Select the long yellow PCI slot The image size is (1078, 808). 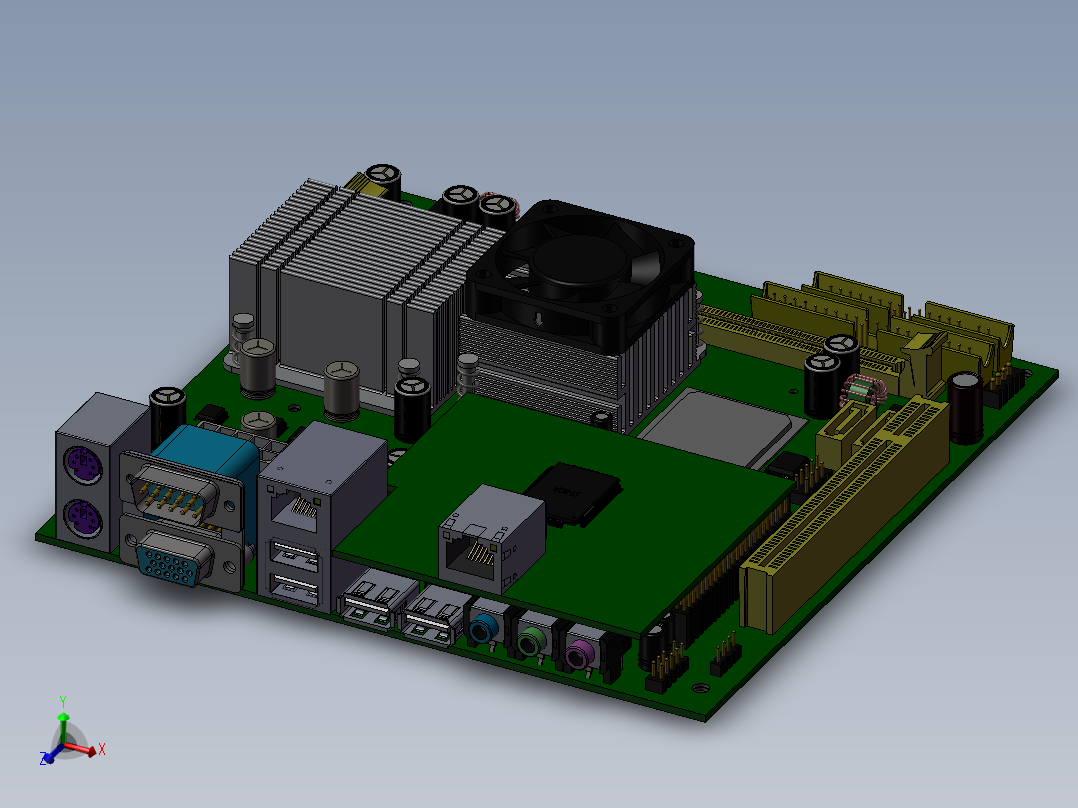[844, 514]
